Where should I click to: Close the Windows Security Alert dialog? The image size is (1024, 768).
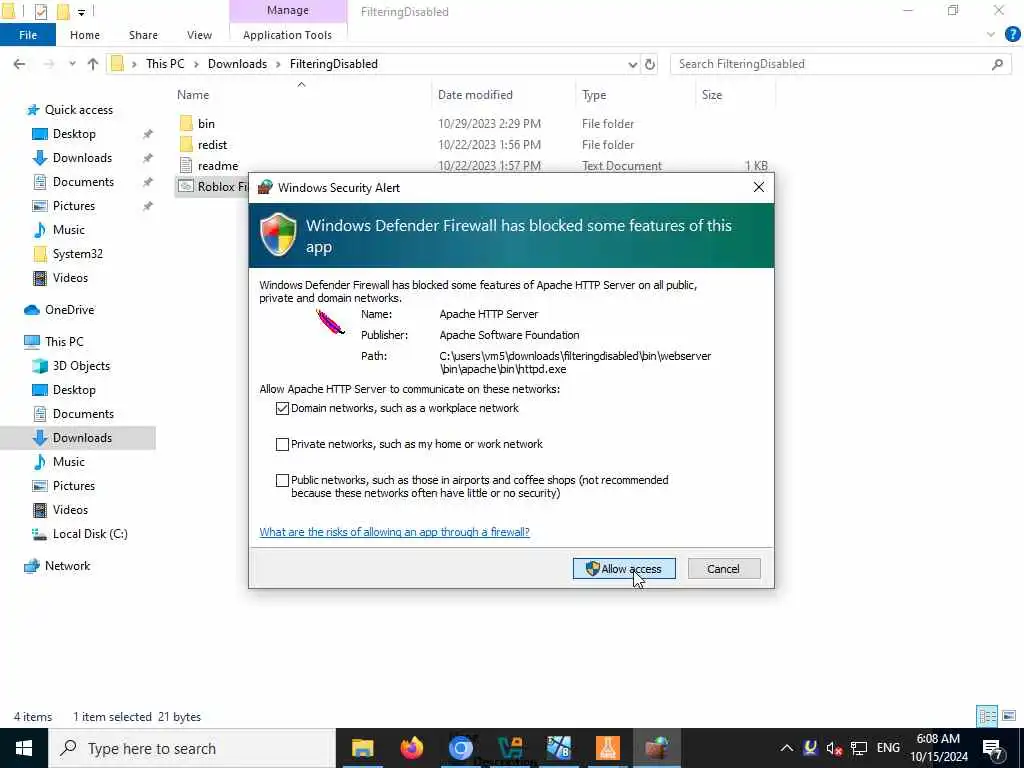tap(758, 187)
